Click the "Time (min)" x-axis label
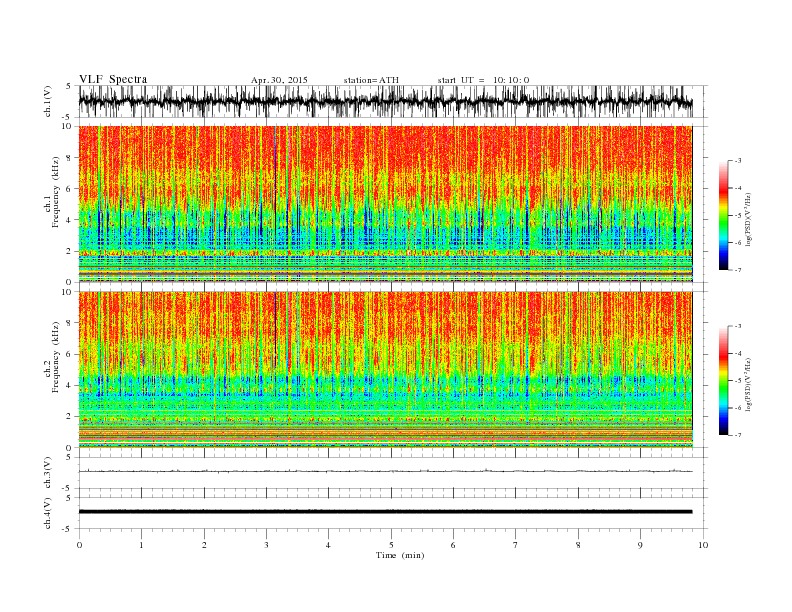The image size is (792, 612). pos(400,555)
